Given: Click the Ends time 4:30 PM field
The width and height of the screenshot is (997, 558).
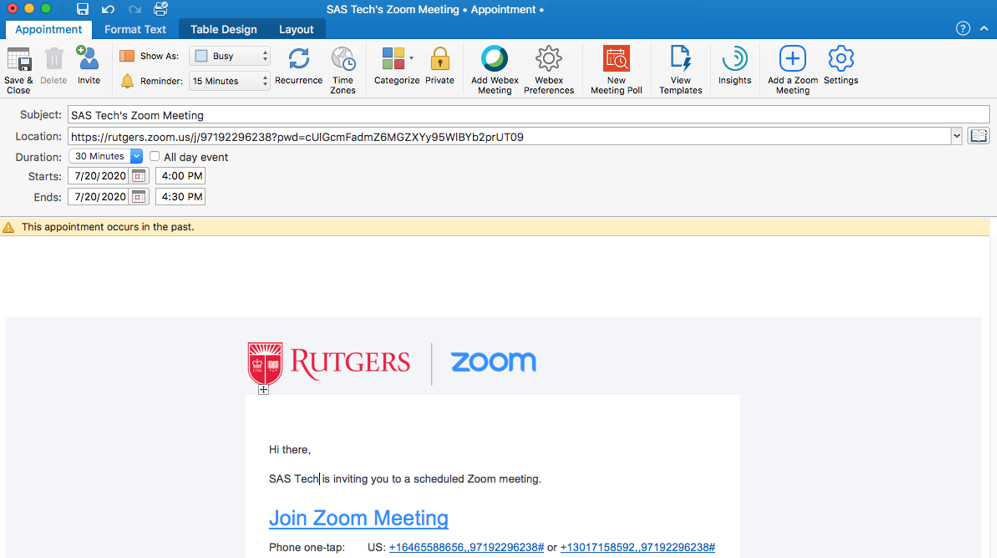Looking at the screenshot, I should (x=181, y=197).
